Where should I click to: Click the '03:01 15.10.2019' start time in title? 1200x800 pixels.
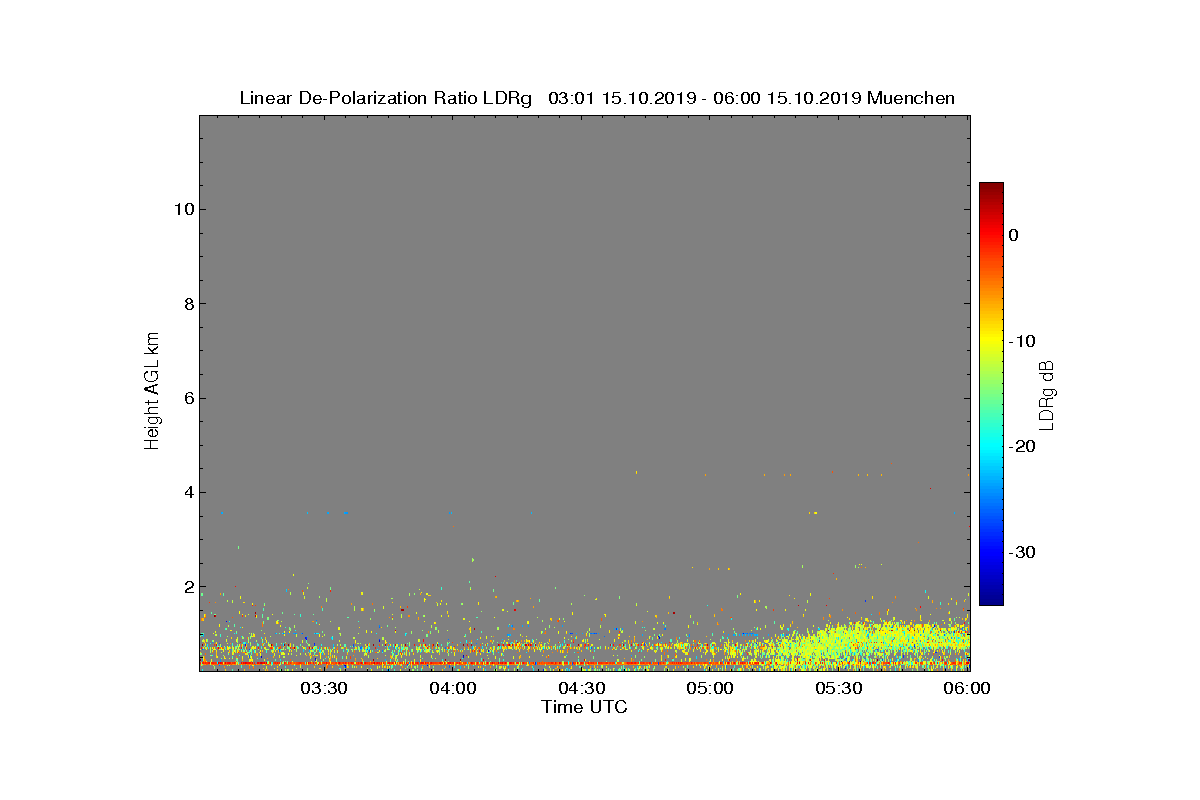[620, 98]
